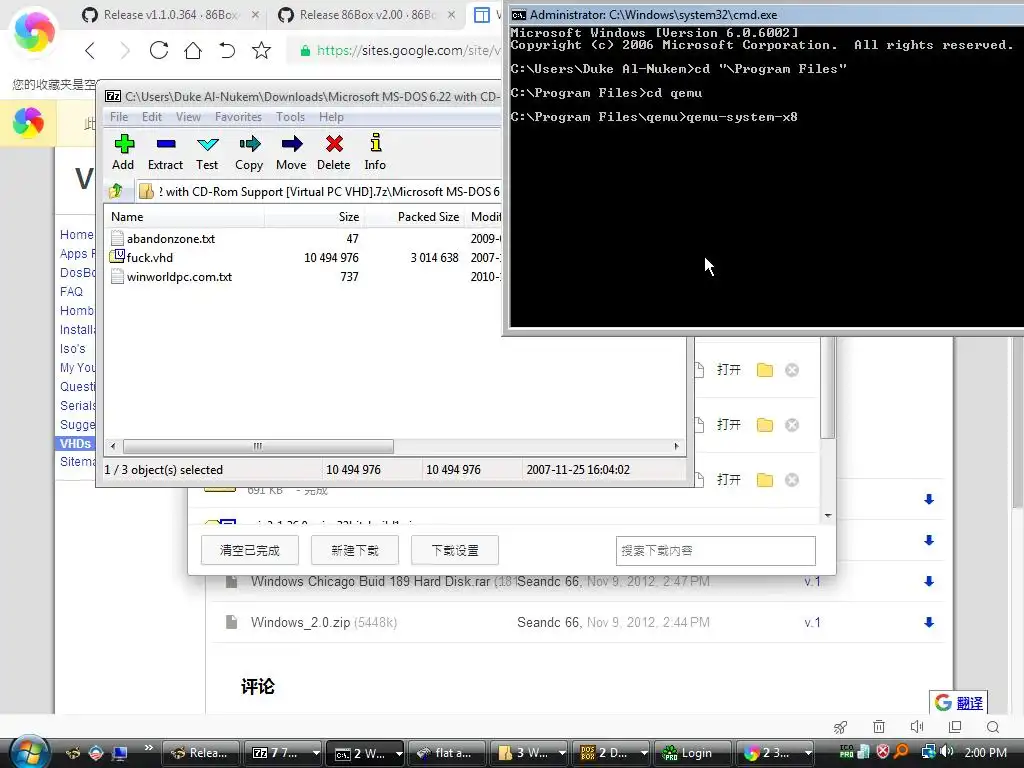Open 下载设置 download settings
The width and height of the screenshot is (1024, 768).
tap(455, 551)
